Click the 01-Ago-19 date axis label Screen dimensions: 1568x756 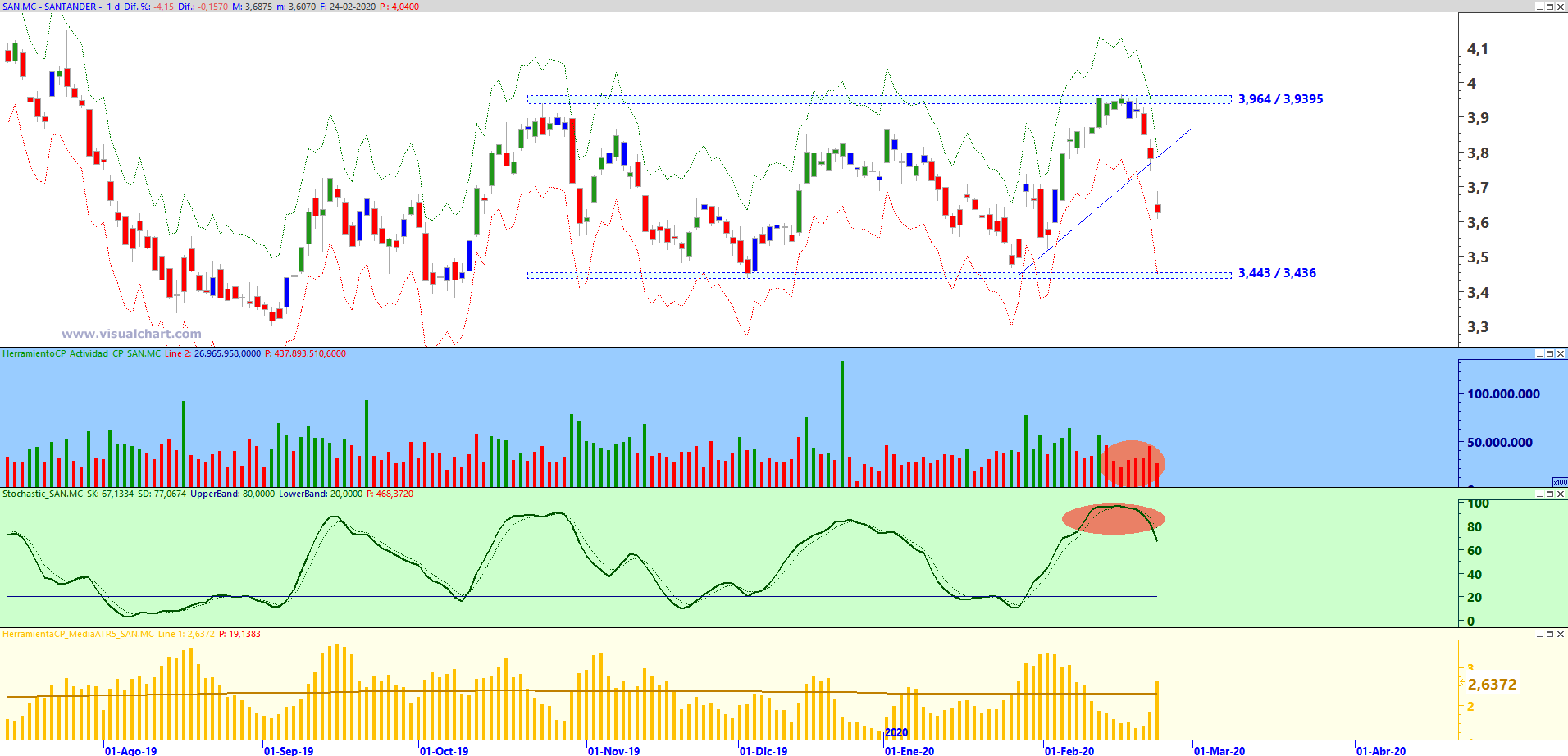[x=131, y=750]
